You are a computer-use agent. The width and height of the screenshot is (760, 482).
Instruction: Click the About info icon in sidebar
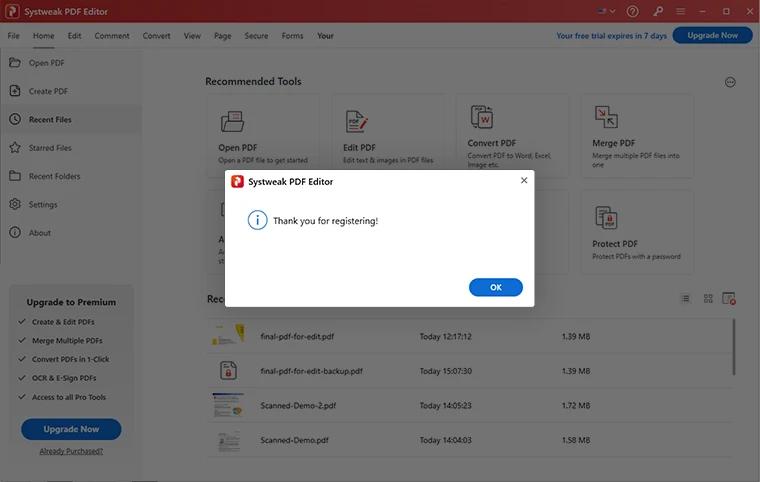pos(15,232)
